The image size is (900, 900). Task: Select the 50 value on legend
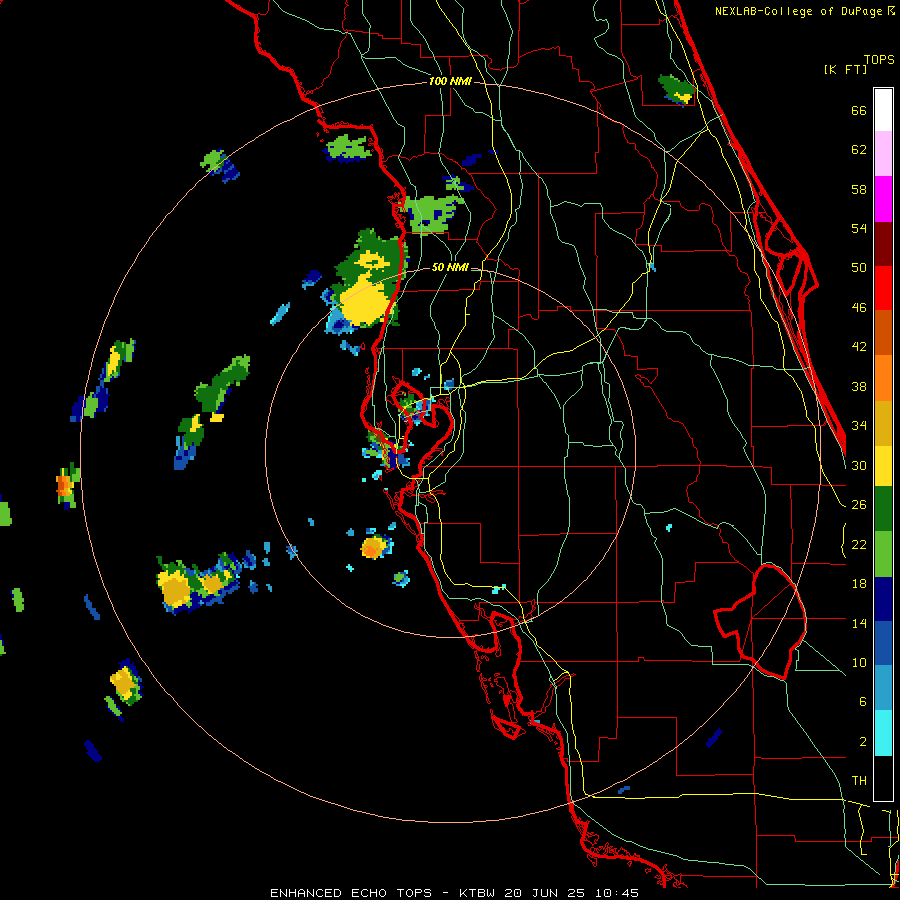[859, 268]
